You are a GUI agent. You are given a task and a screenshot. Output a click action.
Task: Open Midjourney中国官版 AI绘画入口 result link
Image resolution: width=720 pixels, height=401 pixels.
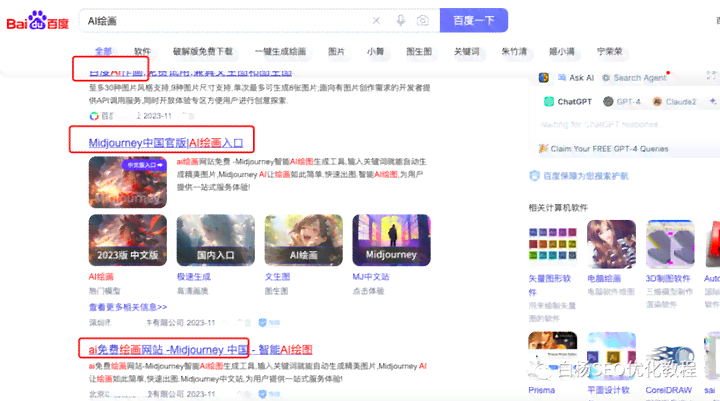tap(166, 143)
